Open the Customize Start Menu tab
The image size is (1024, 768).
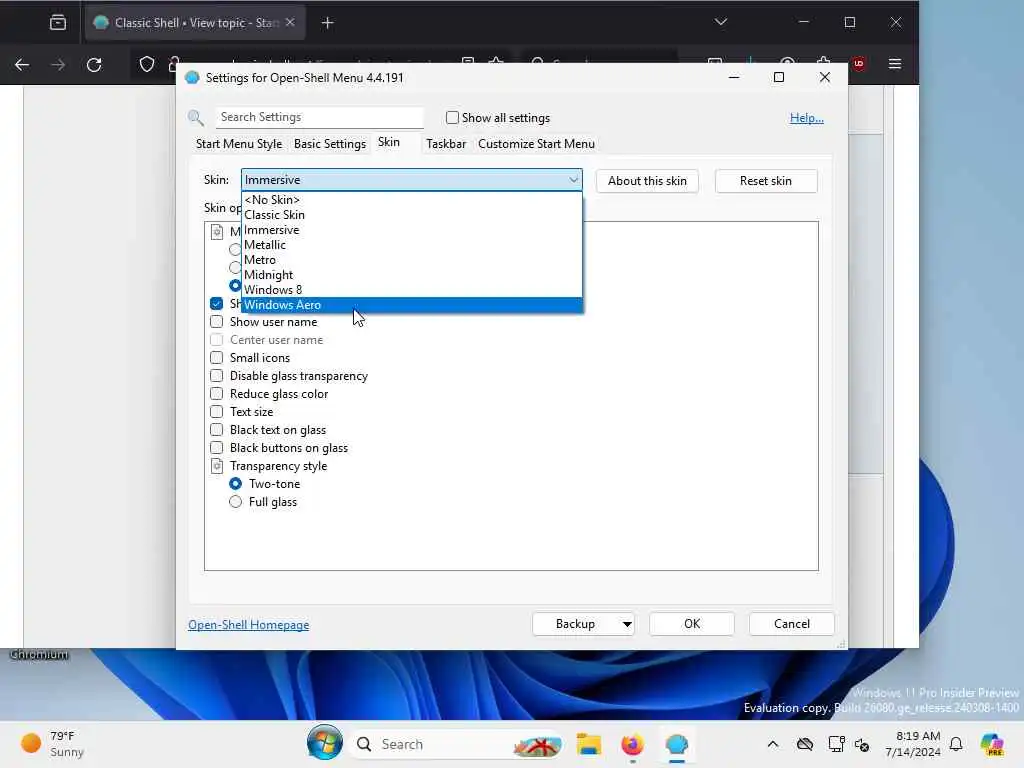(x=536, y=144)
